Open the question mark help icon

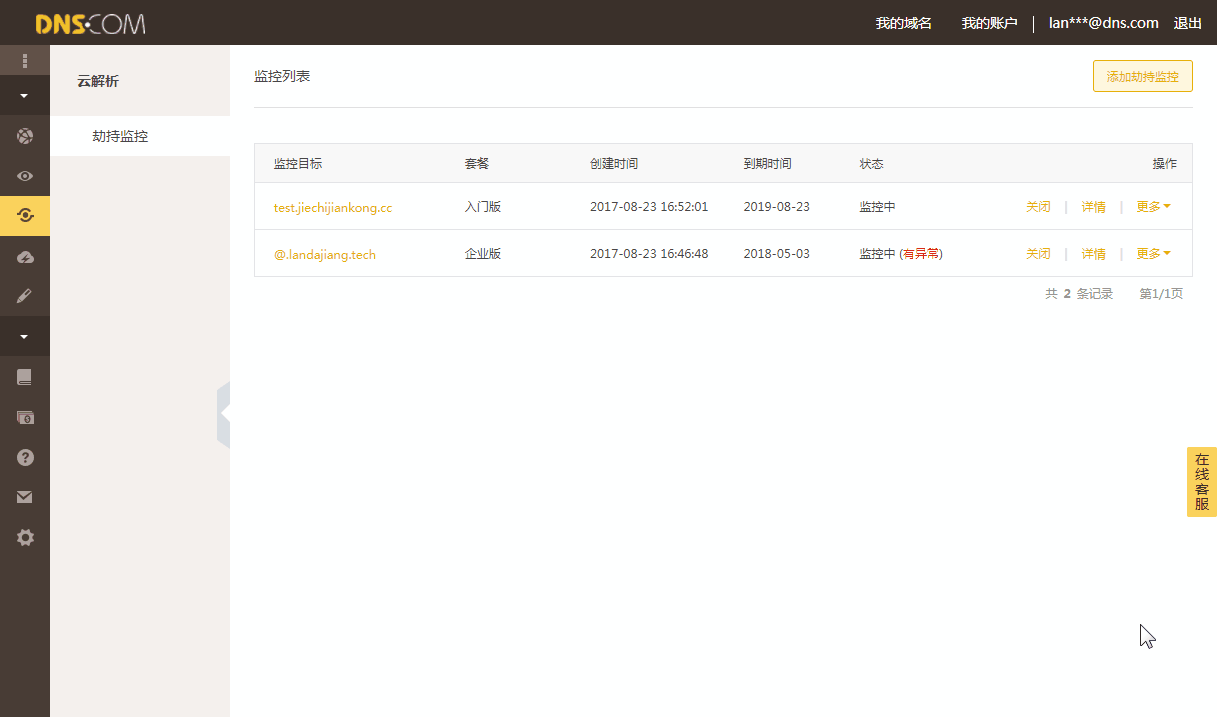25,457
